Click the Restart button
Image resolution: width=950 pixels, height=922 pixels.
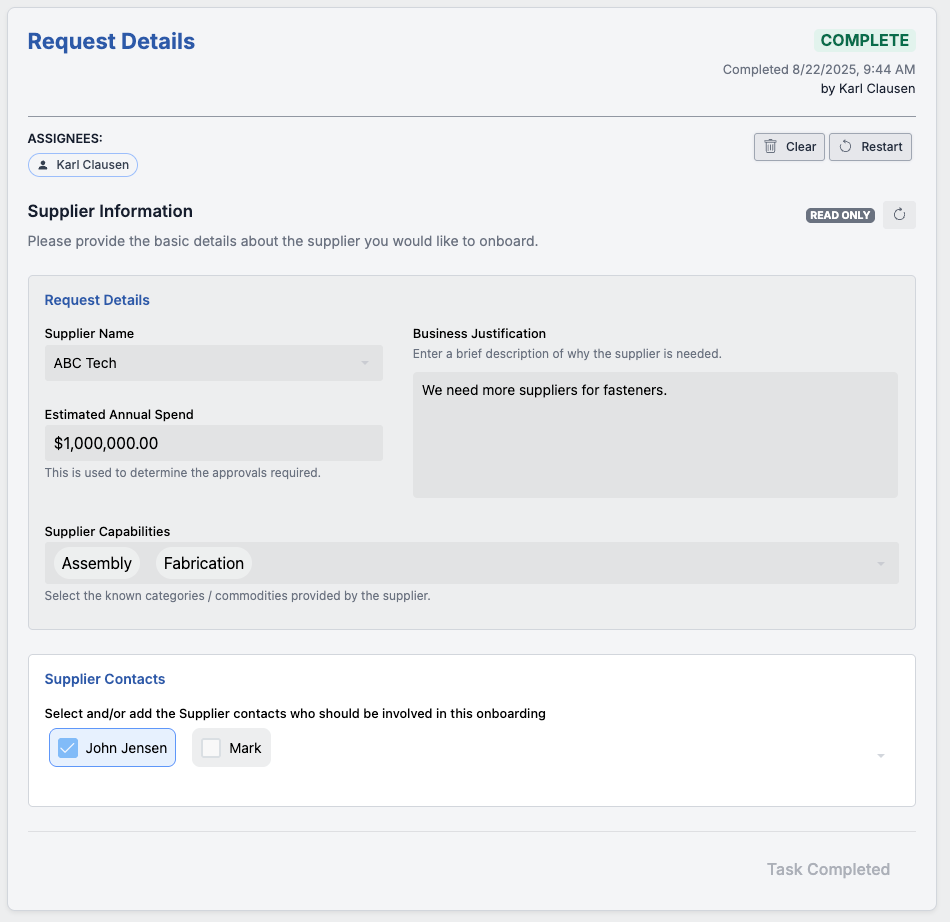(x=870, y=147)
